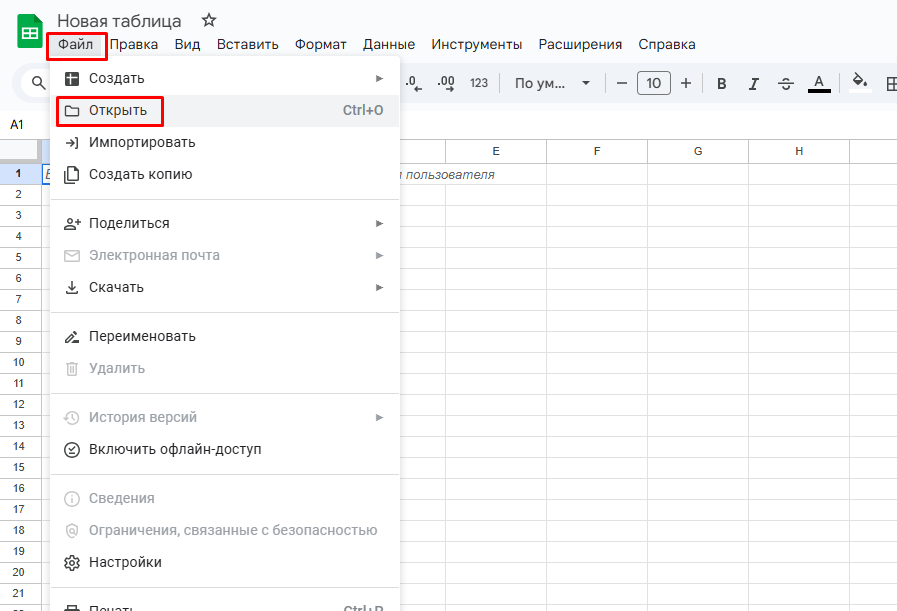
Task: Click the font size input field
Action: click(654, 83)
